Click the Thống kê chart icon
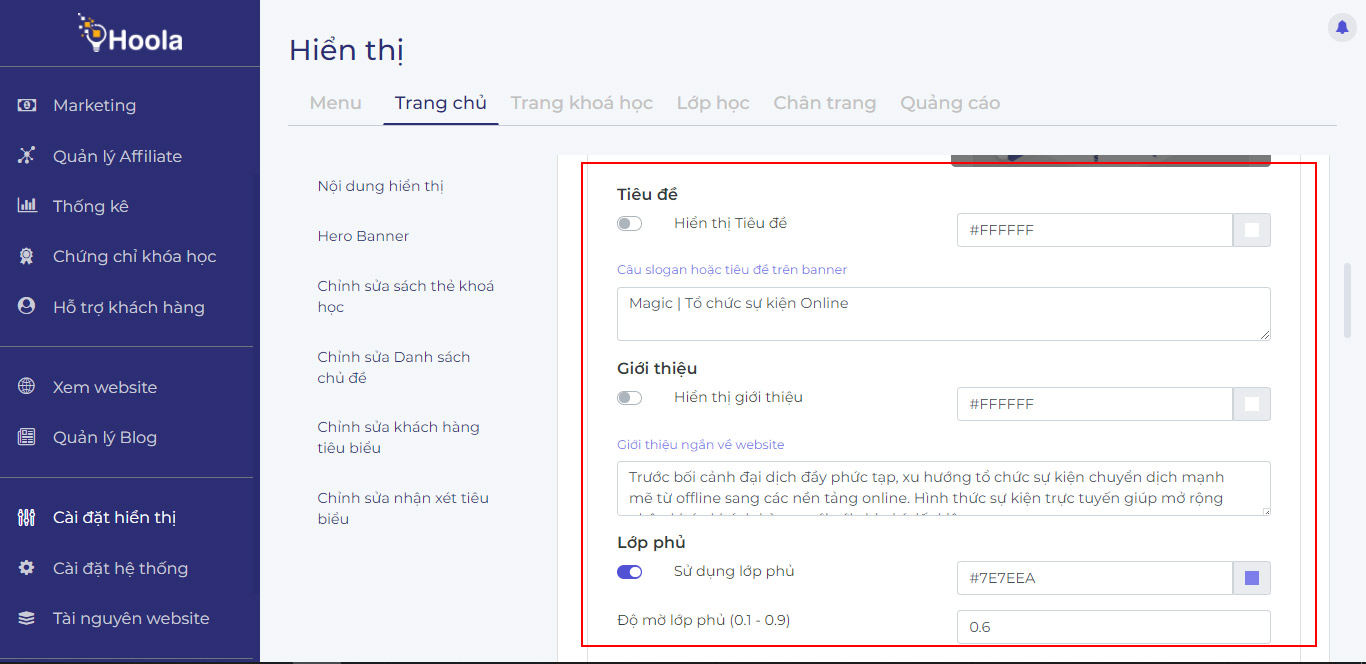The width and height of the screenshot is (1366, 664). click(27, 206)
